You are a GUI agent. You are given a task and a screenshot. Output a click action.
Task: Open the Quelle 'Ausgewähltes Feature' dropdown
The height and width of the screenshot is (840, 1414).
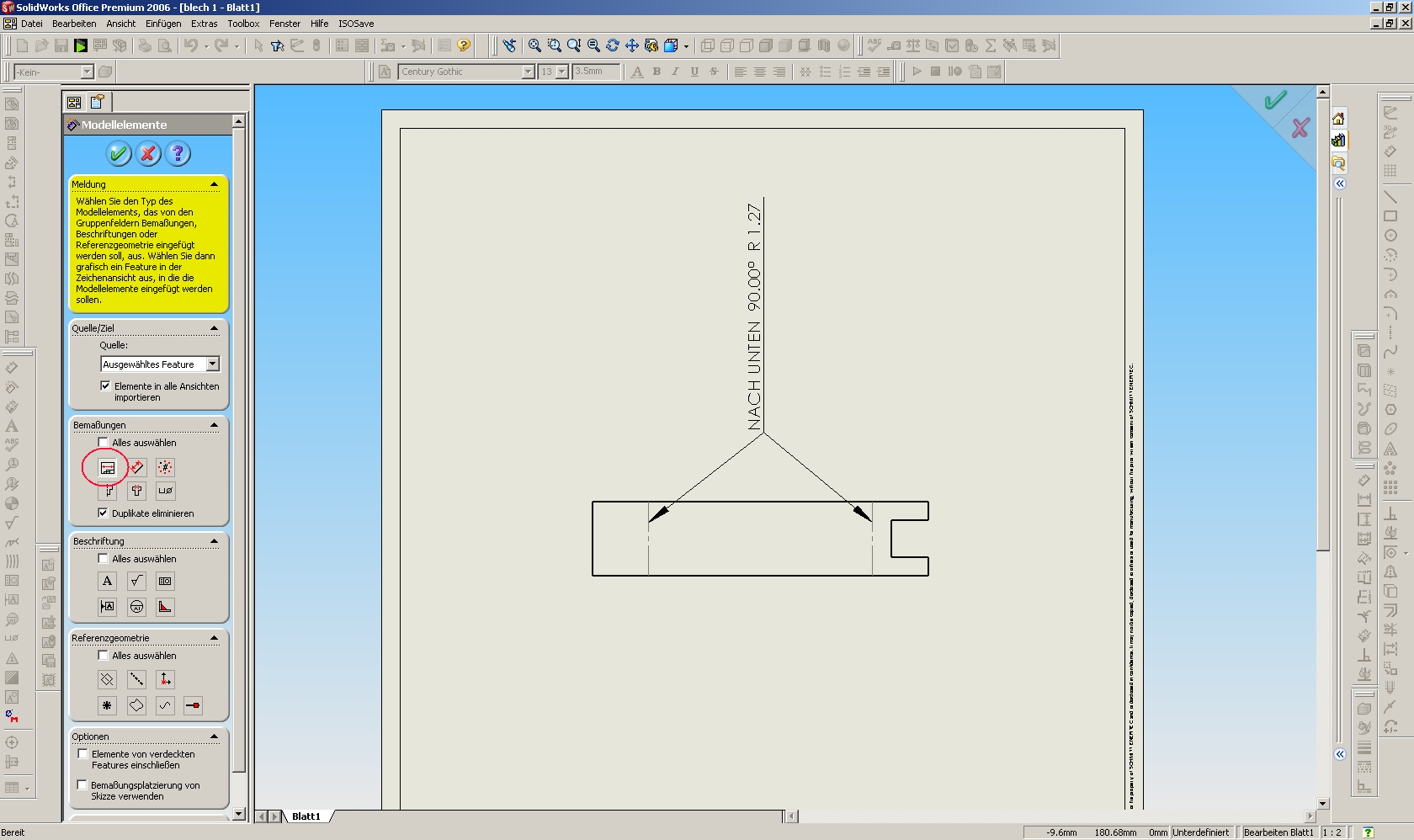[213, 364]
